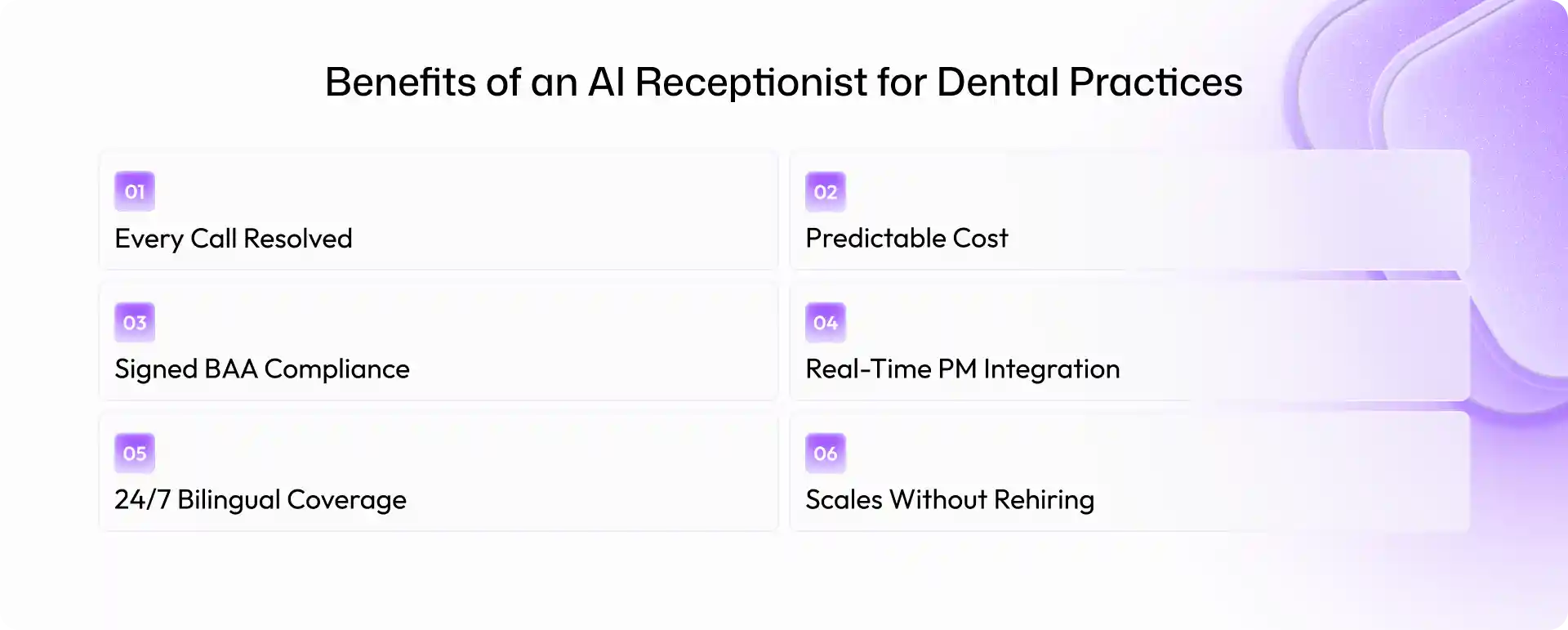
Task: Click the Scales Without Rehiring text
Action: (950, 500)
